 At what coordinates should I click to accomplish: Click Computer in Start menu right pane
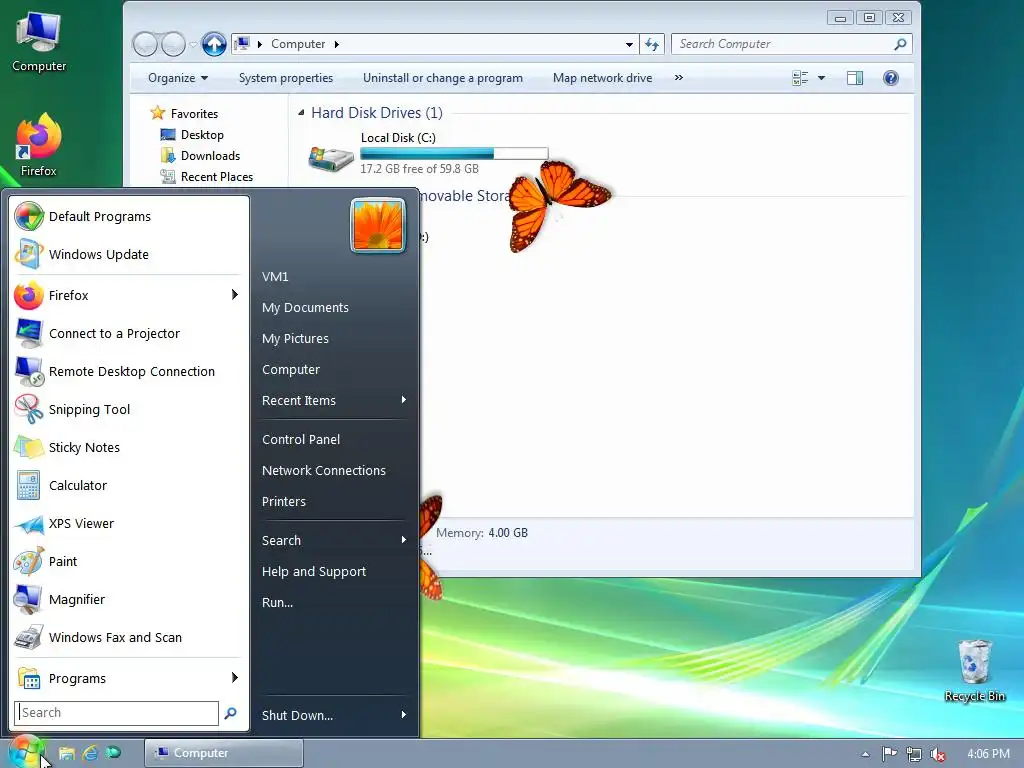pyautogui.click(x=291, y=370)
